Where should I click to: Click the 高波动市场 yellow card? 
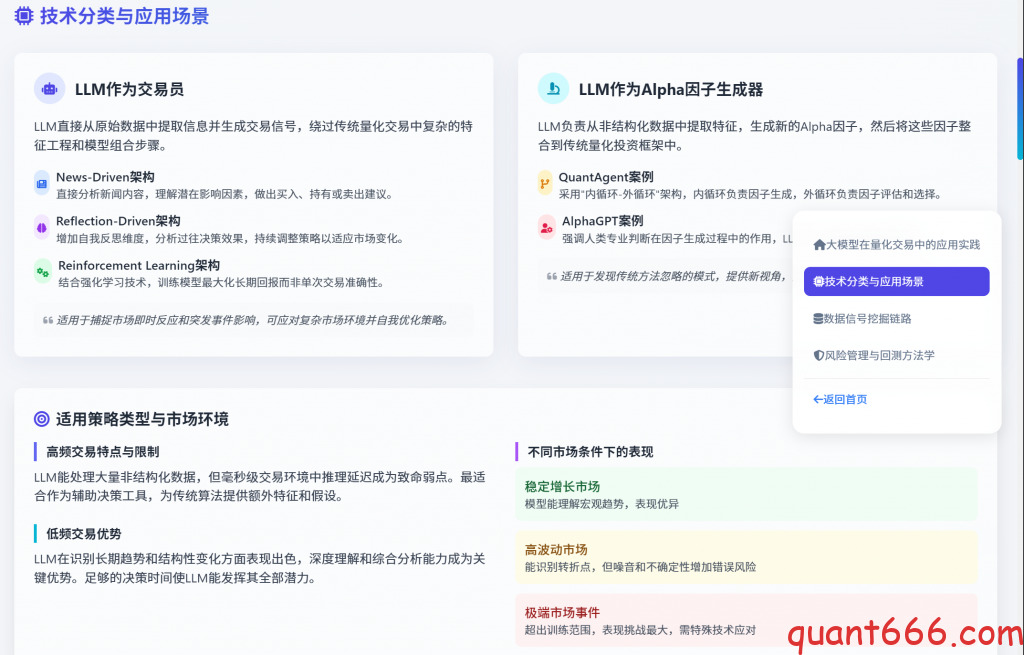click(746, 557)
